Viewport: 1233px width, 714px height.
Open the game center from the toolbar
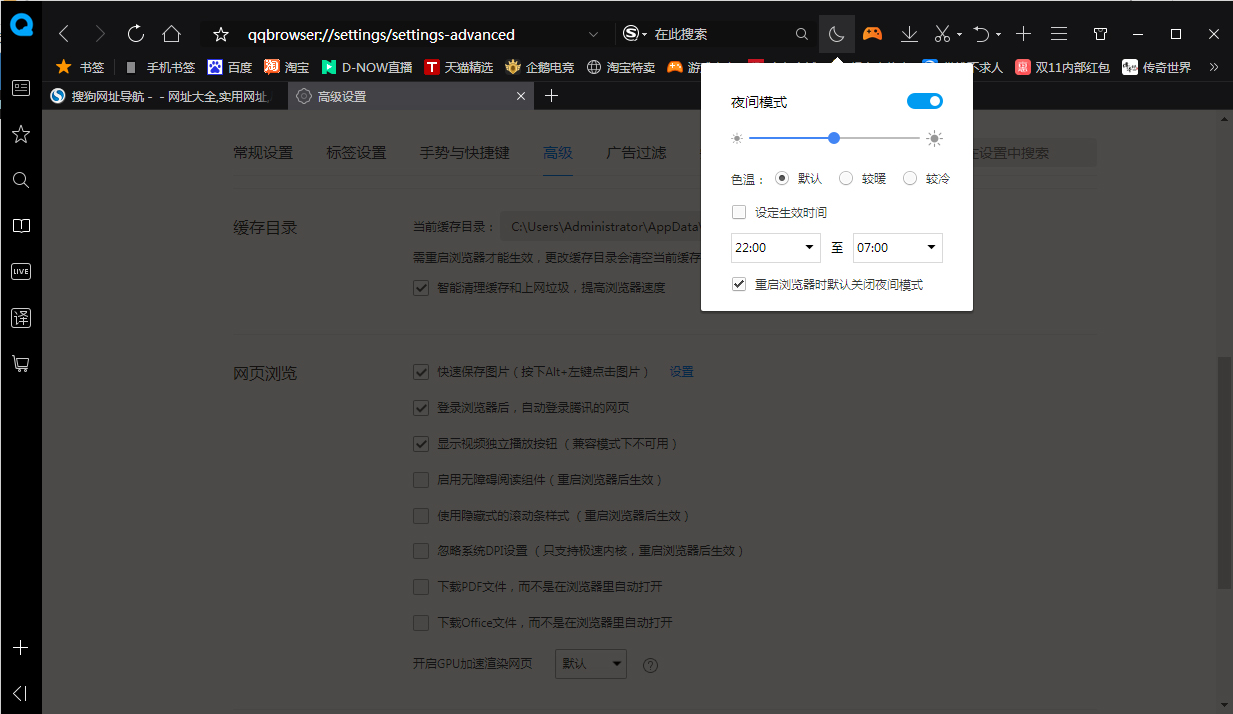click(x=872, y=33)
